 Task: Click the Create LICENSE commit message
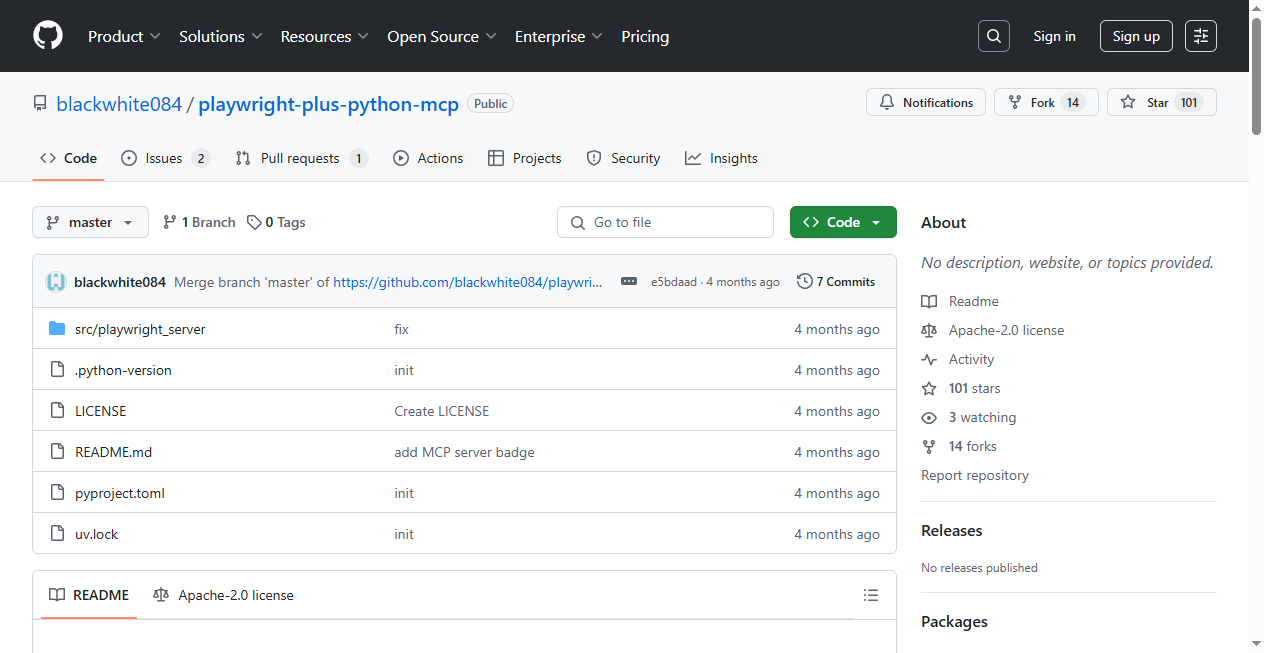442,411
